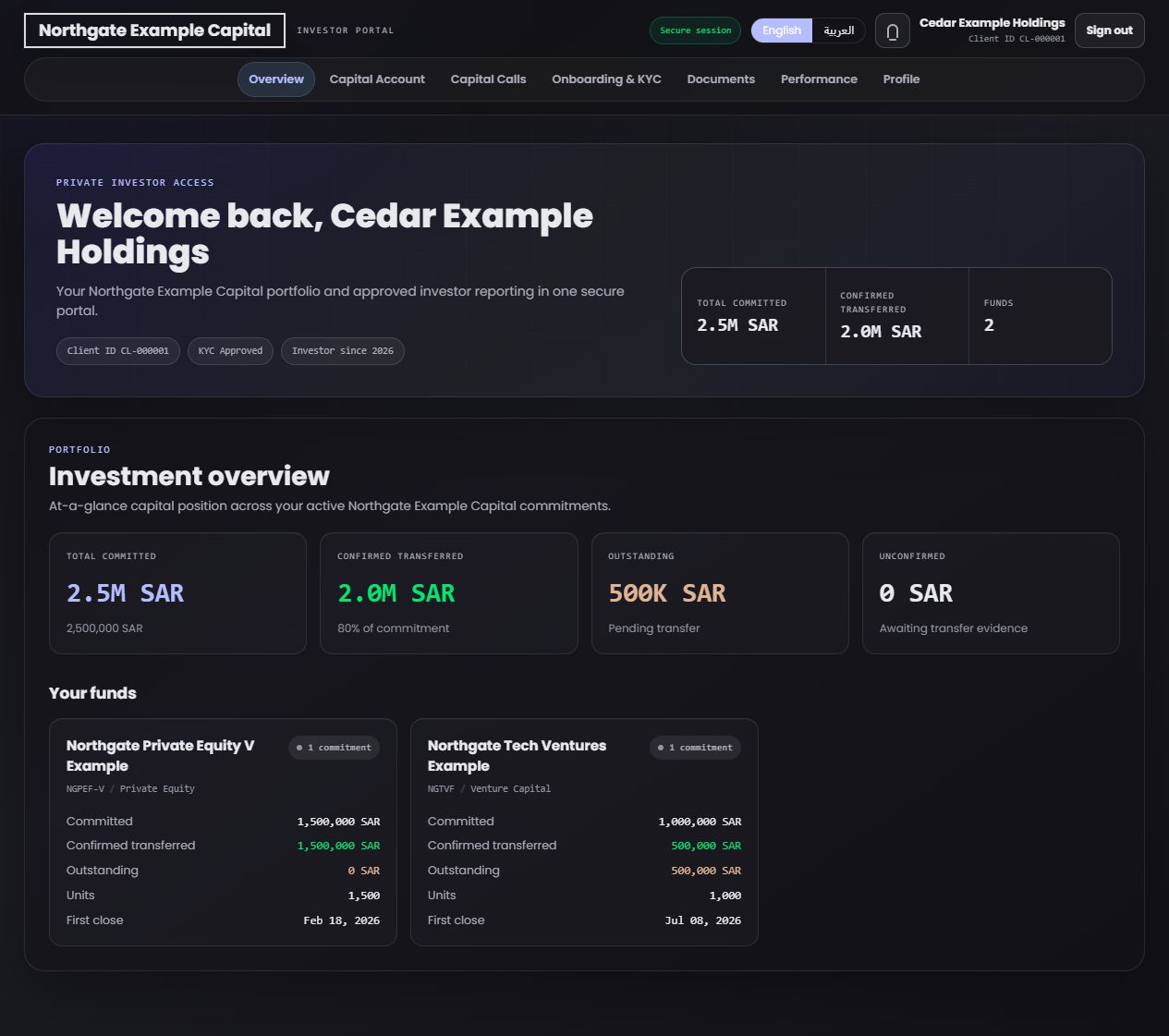Select the 1,000 Units value
This screenshot has height=1036, width=1169.
(725, 896)
